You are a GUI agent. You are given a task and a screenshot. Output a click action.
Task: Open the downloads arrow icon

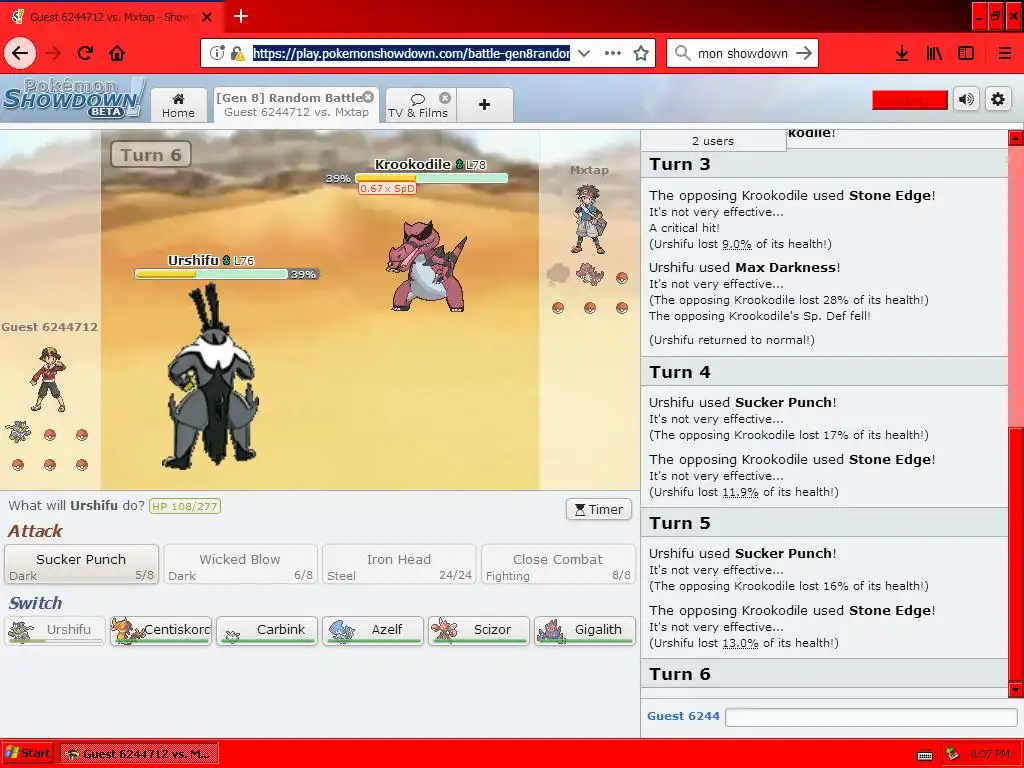click(x=902, y=54)
